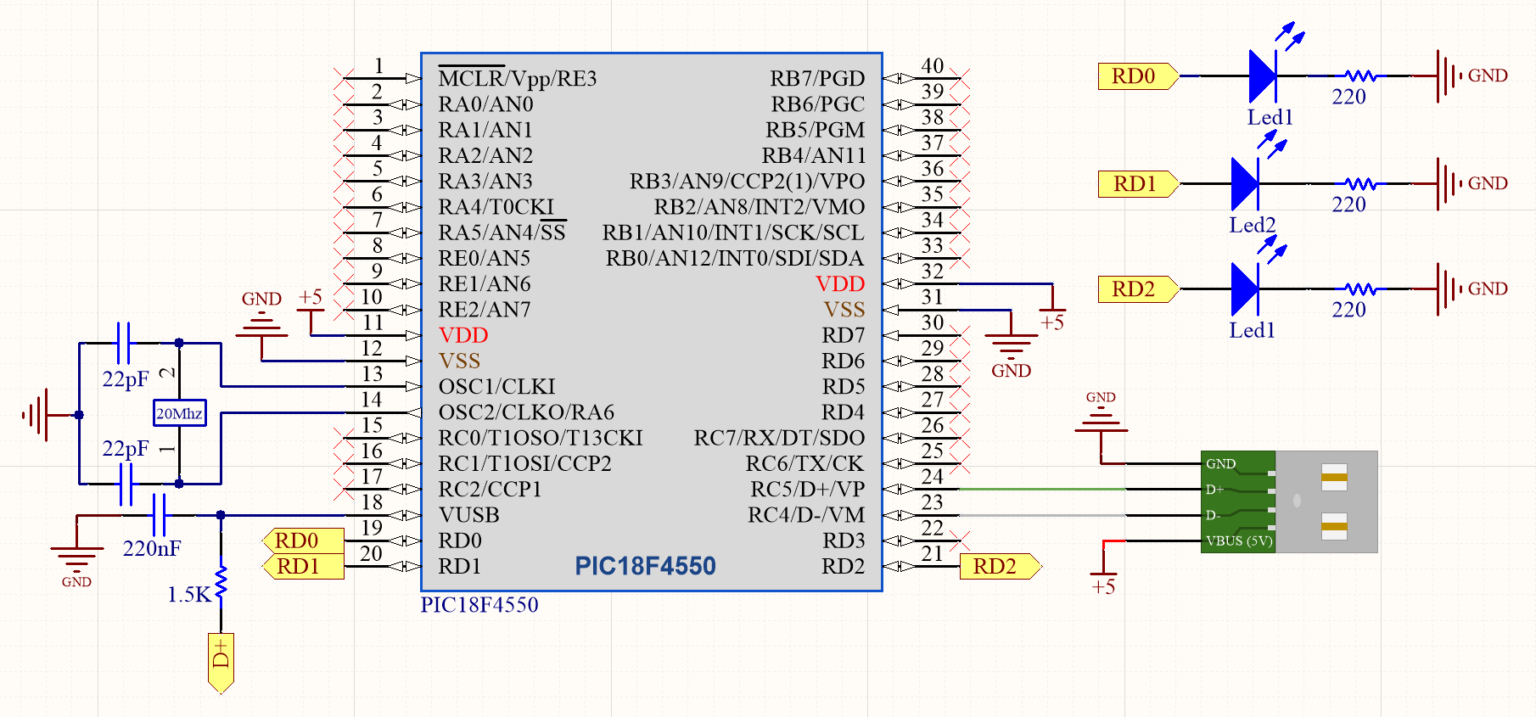Select the LED symbol on the RD2 line
This screenshot has height=717, width=1536.
(1246, 287)
